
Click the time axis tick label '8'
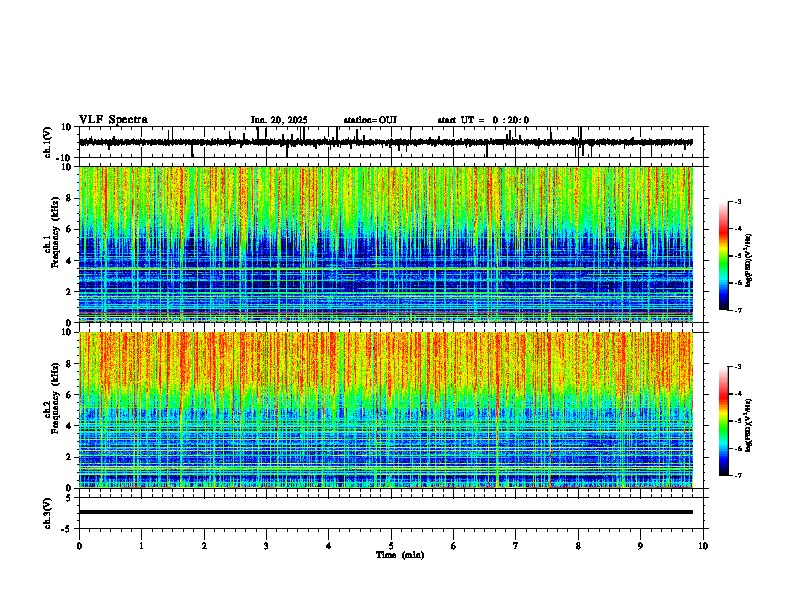point(578,546)
